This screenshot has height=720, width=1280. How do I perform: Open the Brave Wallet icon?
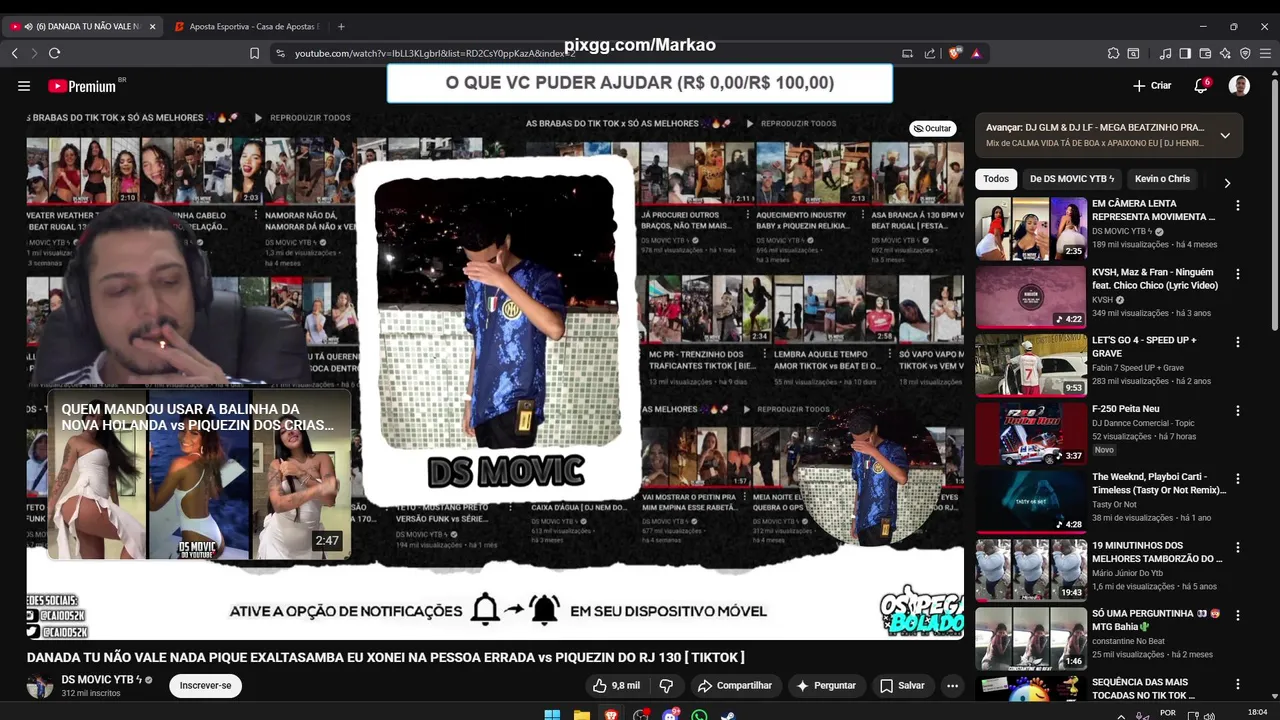tap(1205, 53)
